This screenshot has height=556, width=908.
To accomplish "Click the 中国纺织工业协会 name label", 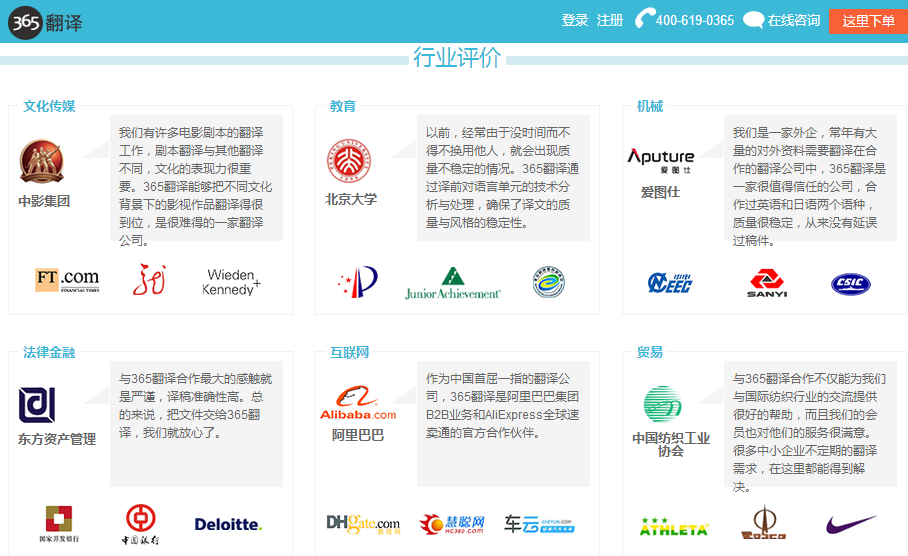I will tap(671, 444).
